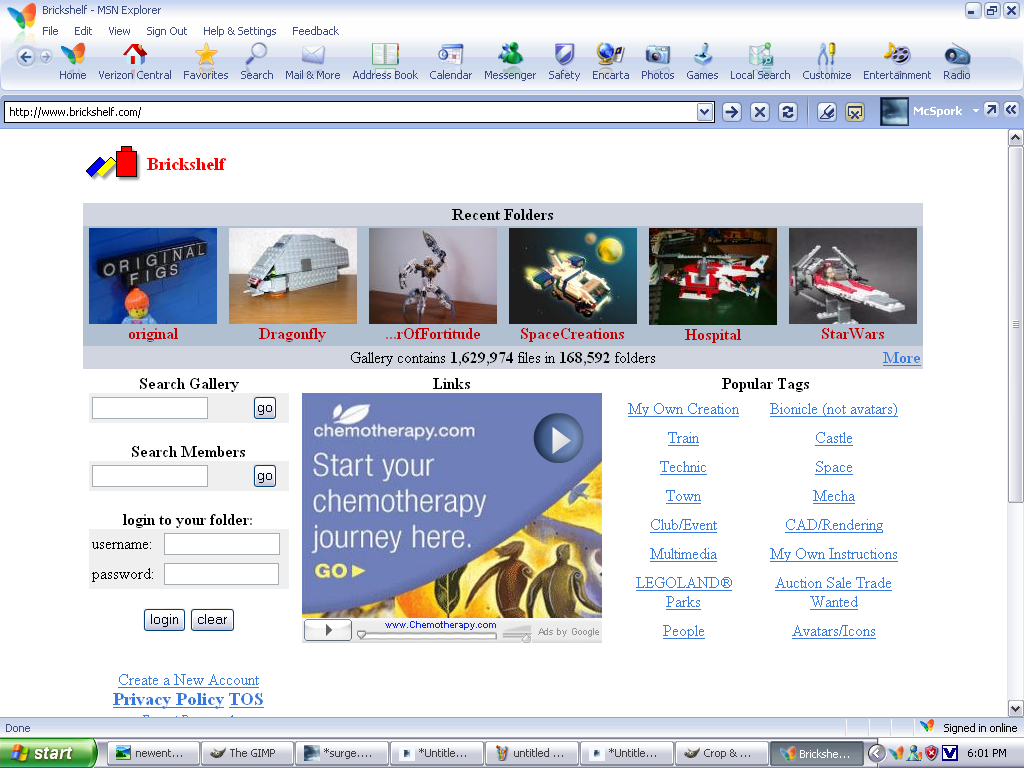
Task: Open the Edit menu
Action: click(83, 31)
